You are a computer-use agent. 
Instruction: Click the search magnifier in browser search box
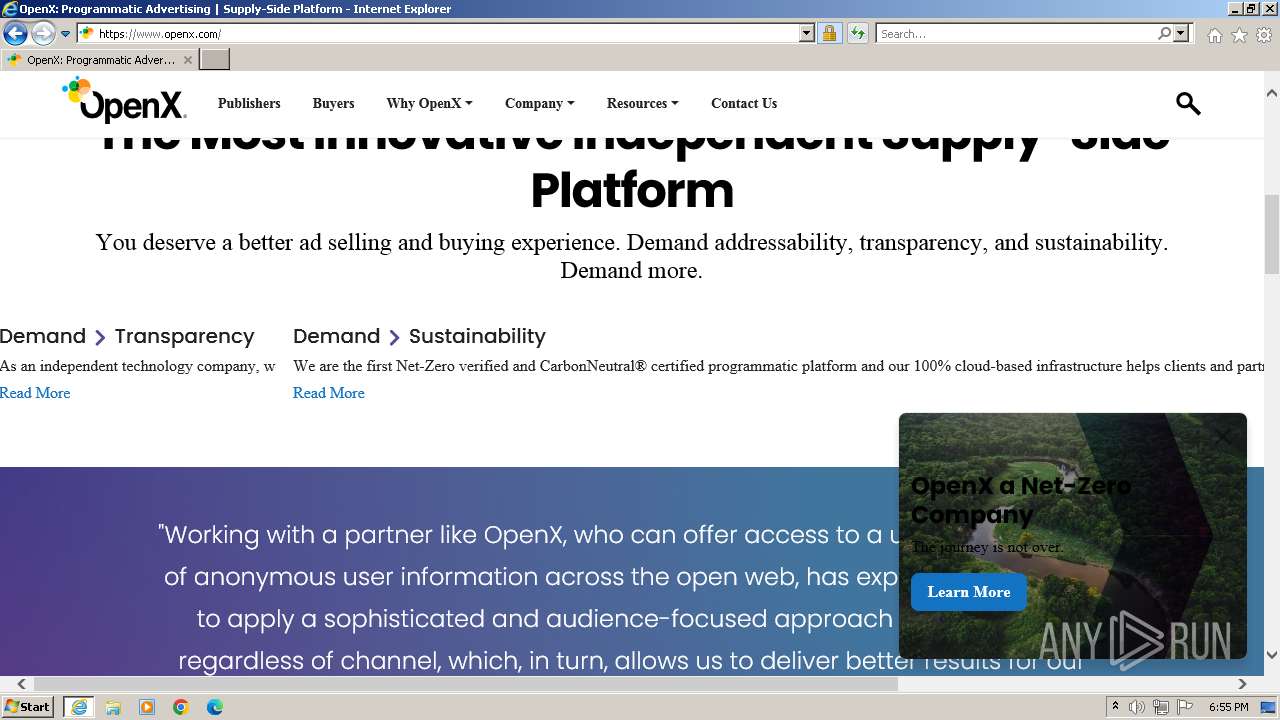pyautogui.click(x=1164, y=34)
